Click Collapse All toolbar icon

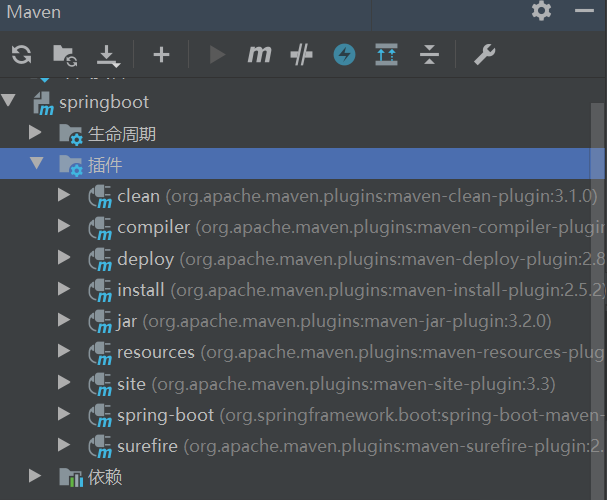[x=429, y=55]
